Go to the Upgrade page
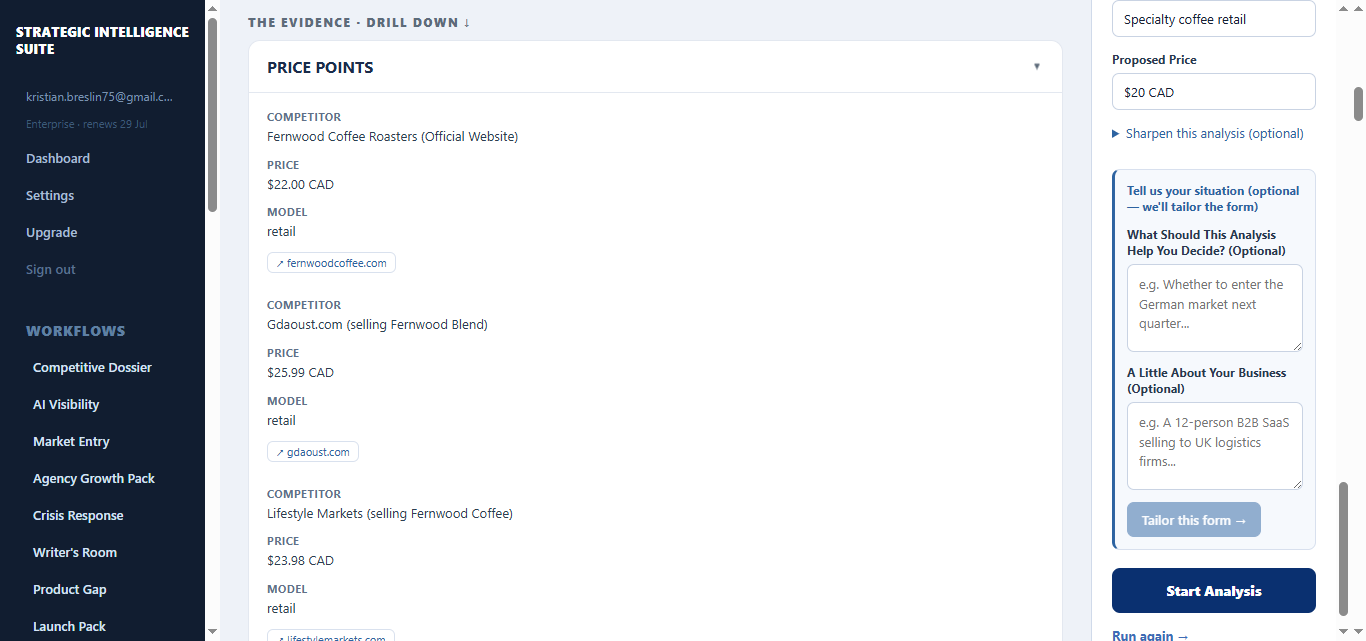Screen dimensions: 1366x641 52,232
